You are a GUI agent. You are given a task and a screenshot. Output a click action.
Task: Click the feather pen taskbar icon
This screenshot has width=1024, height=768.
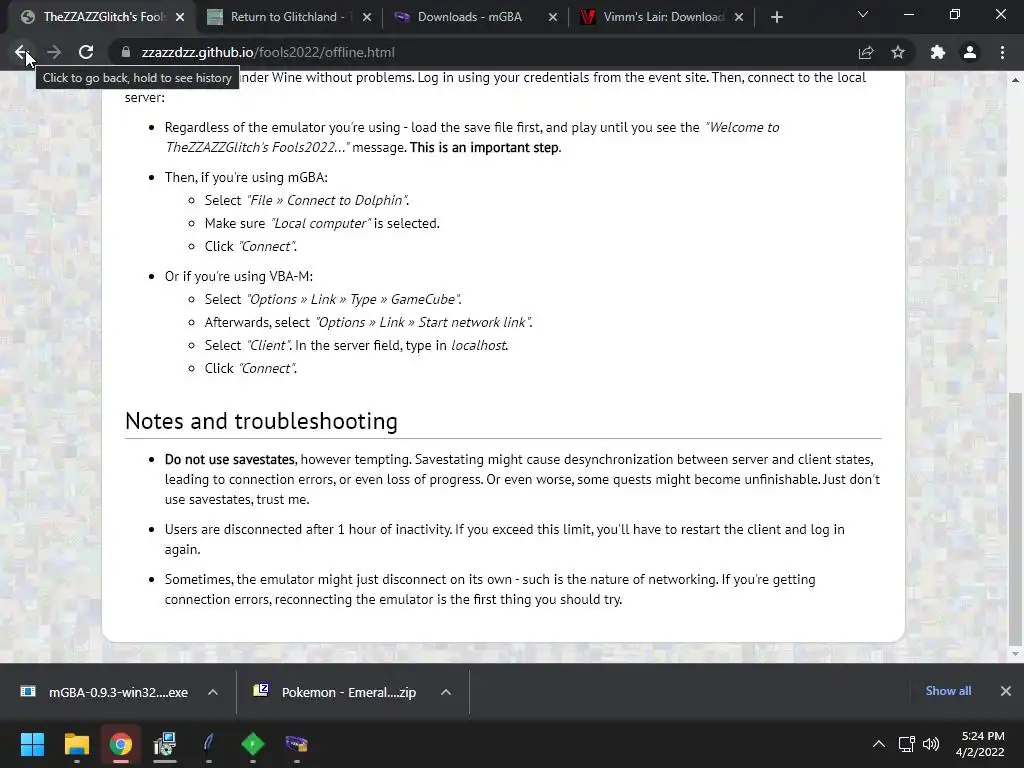click(x=208, y=744)
